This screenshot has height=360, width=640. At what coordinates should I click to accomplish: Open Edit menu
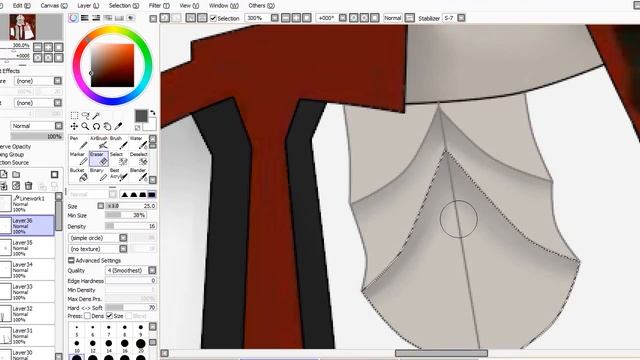(21, 6)
